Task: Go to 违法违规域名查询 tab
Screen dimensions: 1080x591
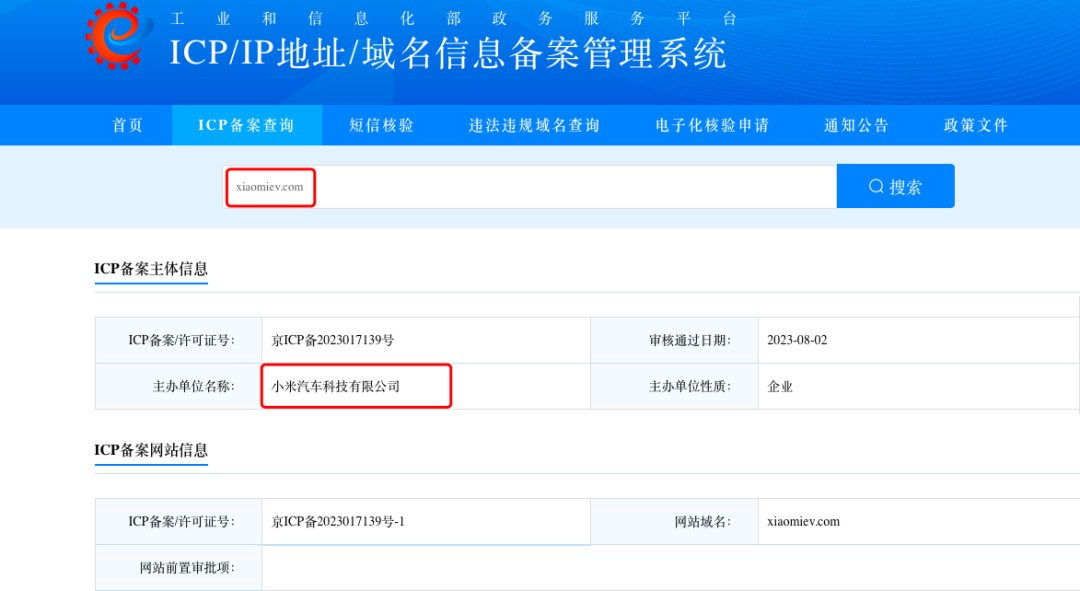Action: [x=534, y=125]
